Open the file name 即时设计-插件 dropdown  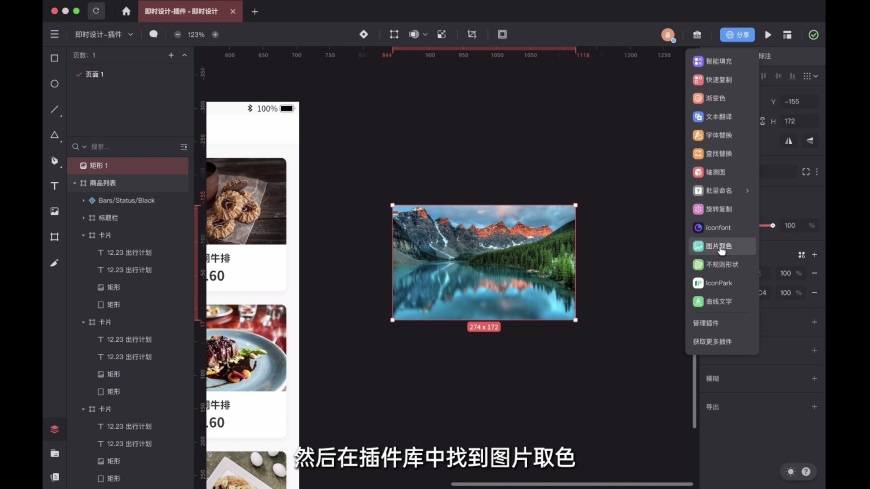pos(104,34)
